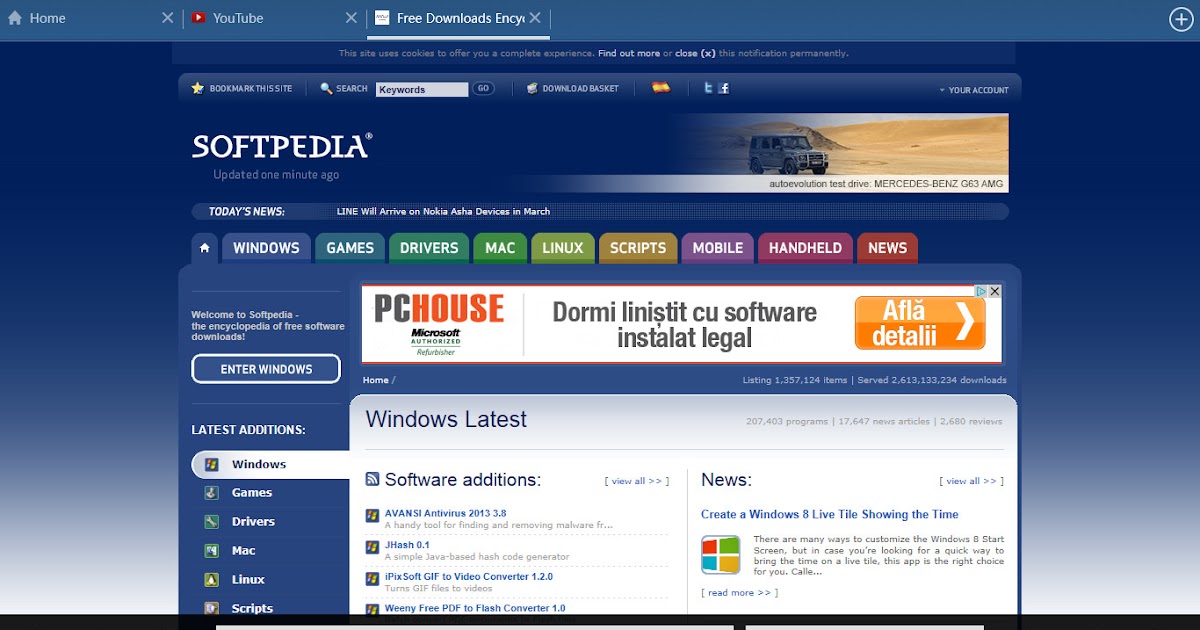Image resolution: width=1200 pixels, height=630 pixels.
Task: Click the read more link under news
Action: pyautogui.click(x=739, y=592)
